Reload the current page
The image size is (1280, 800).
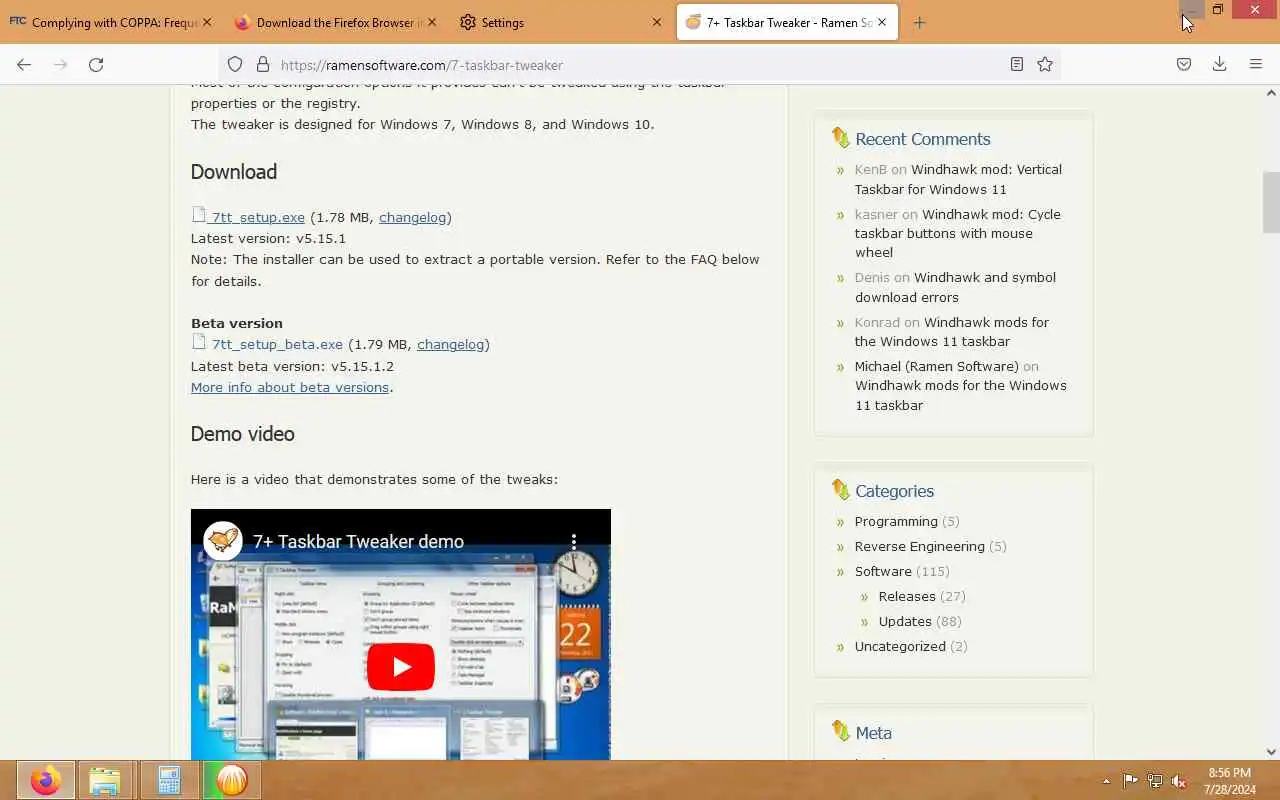[96, 64]
